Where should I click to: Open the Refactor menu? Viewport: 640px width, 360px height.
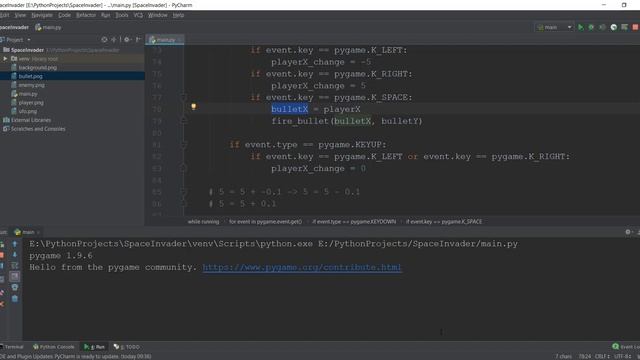(x=86, y=15)
